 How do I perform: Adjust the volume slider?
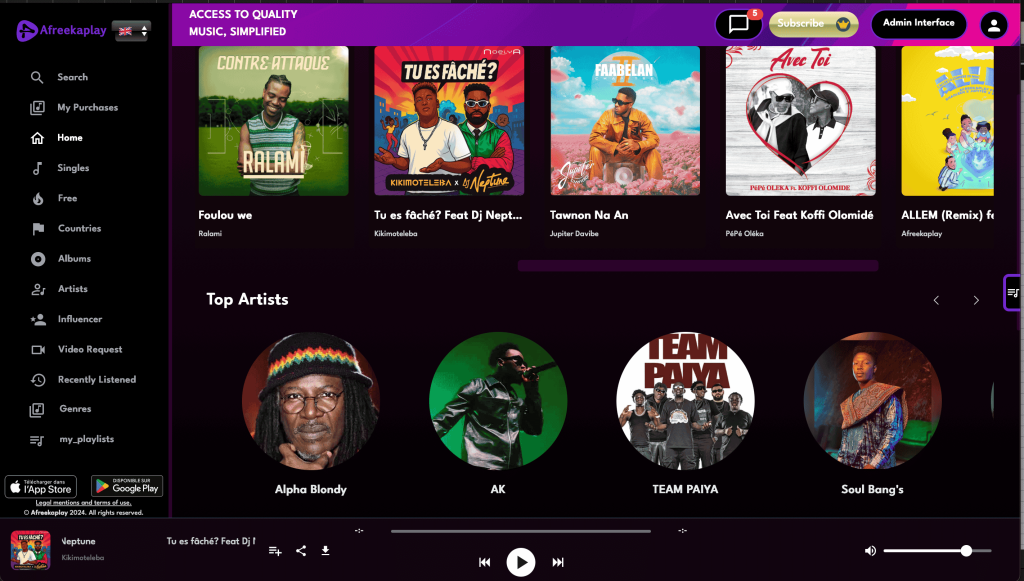[937, 551]
